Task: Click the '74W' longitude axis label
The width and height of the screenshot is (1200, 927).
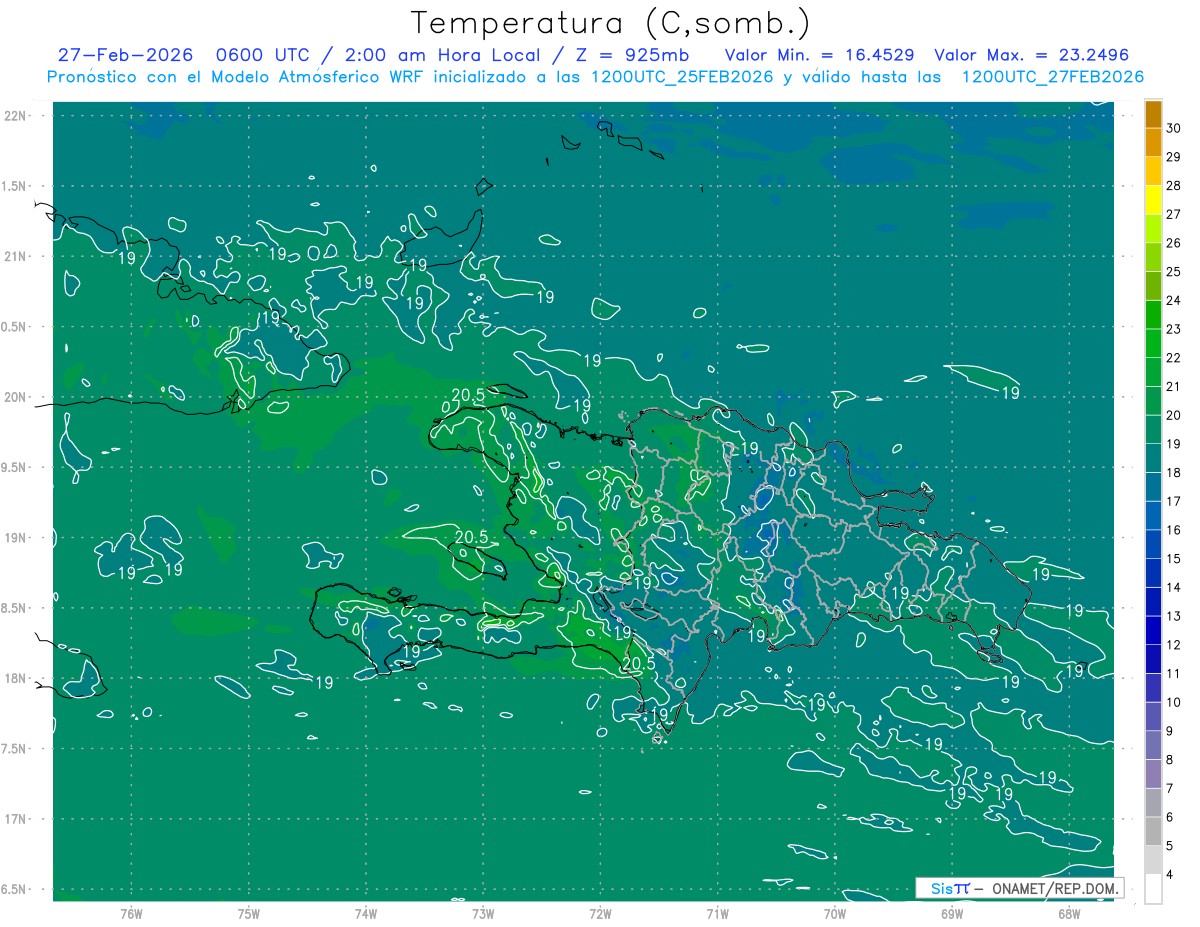Action: 366,913
